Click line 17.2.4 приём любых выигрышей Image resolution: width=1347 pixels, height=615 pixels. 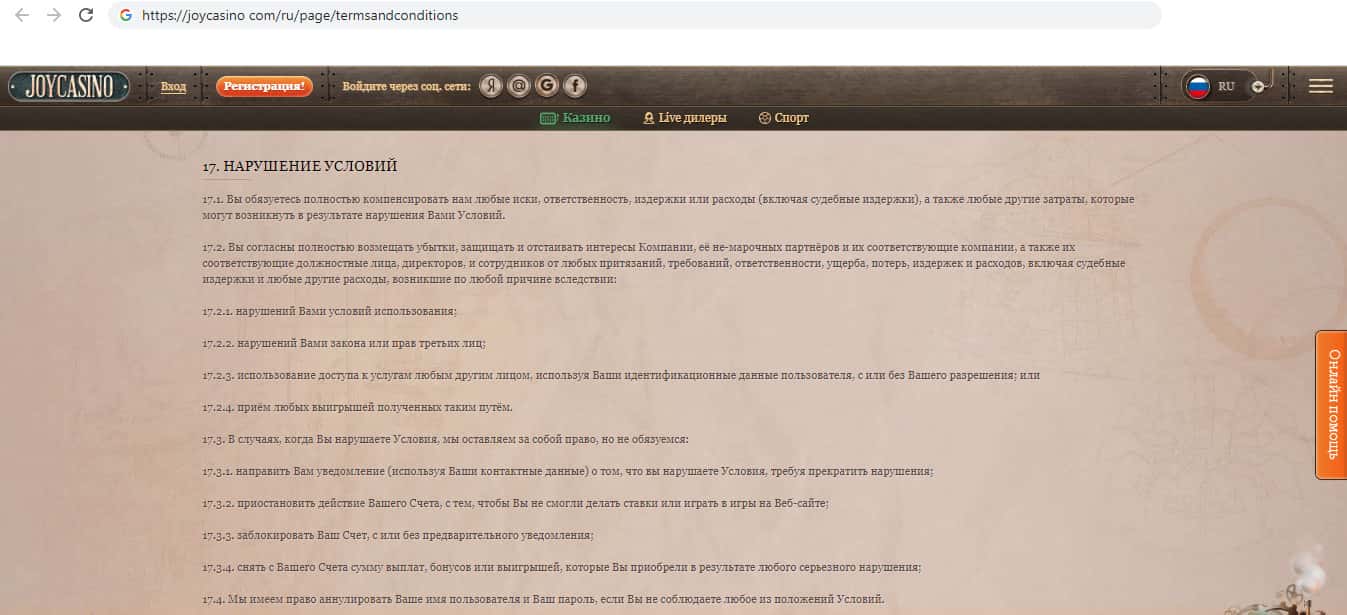(x=357, y=407)
